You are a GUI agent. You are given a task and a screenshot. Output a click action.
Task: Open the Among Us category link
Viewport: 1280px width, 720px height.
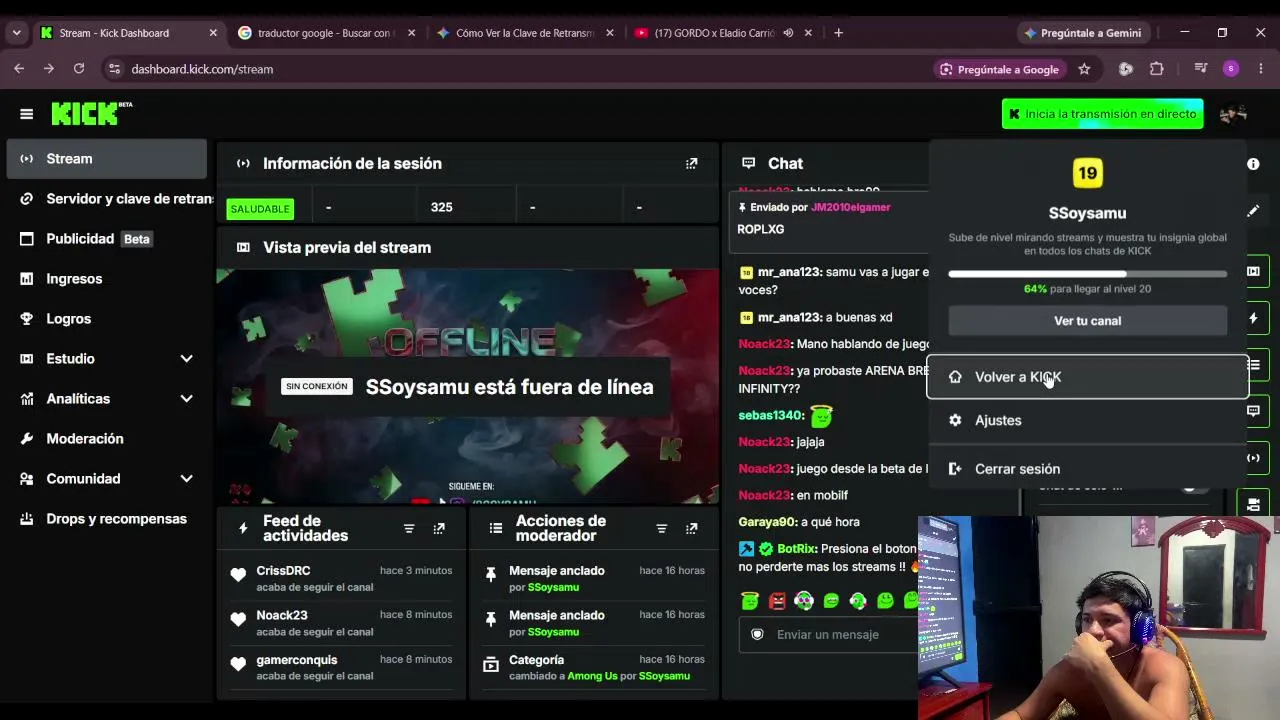coord(592,676)
